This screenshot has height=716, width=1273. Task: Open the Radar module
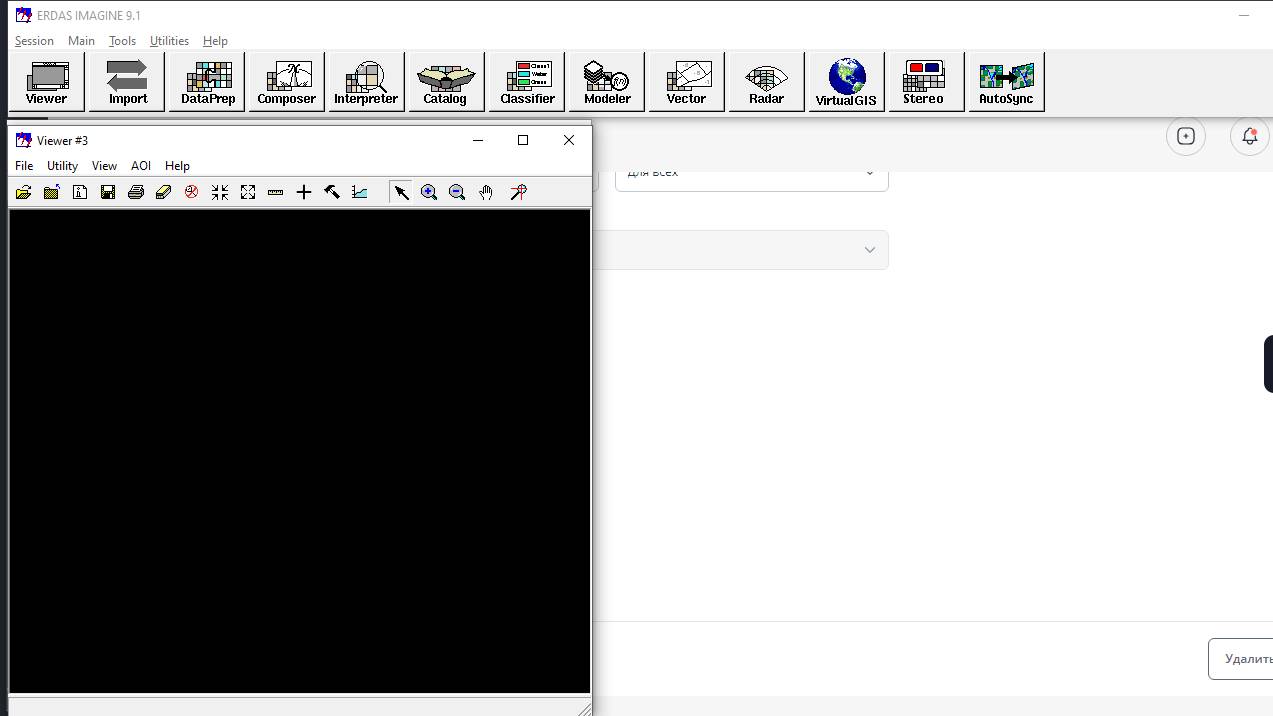pyautogui.click(x=766, y=81)
